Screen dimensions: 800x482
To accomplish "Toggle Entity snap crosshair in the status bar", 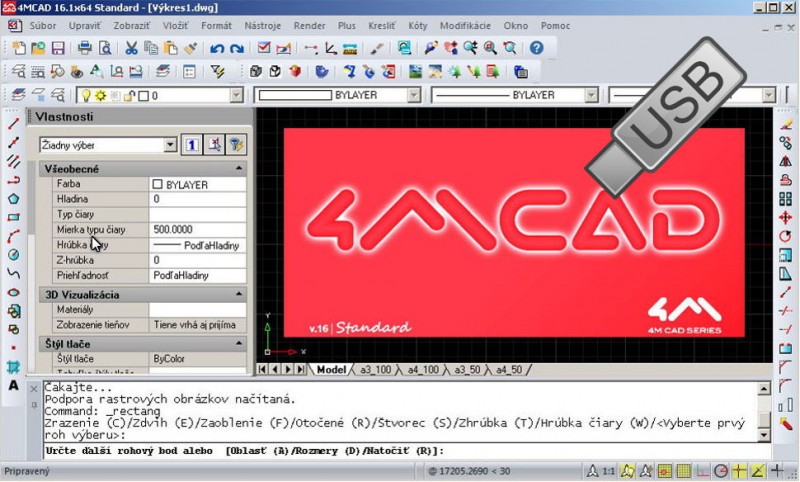I will 740,471.
